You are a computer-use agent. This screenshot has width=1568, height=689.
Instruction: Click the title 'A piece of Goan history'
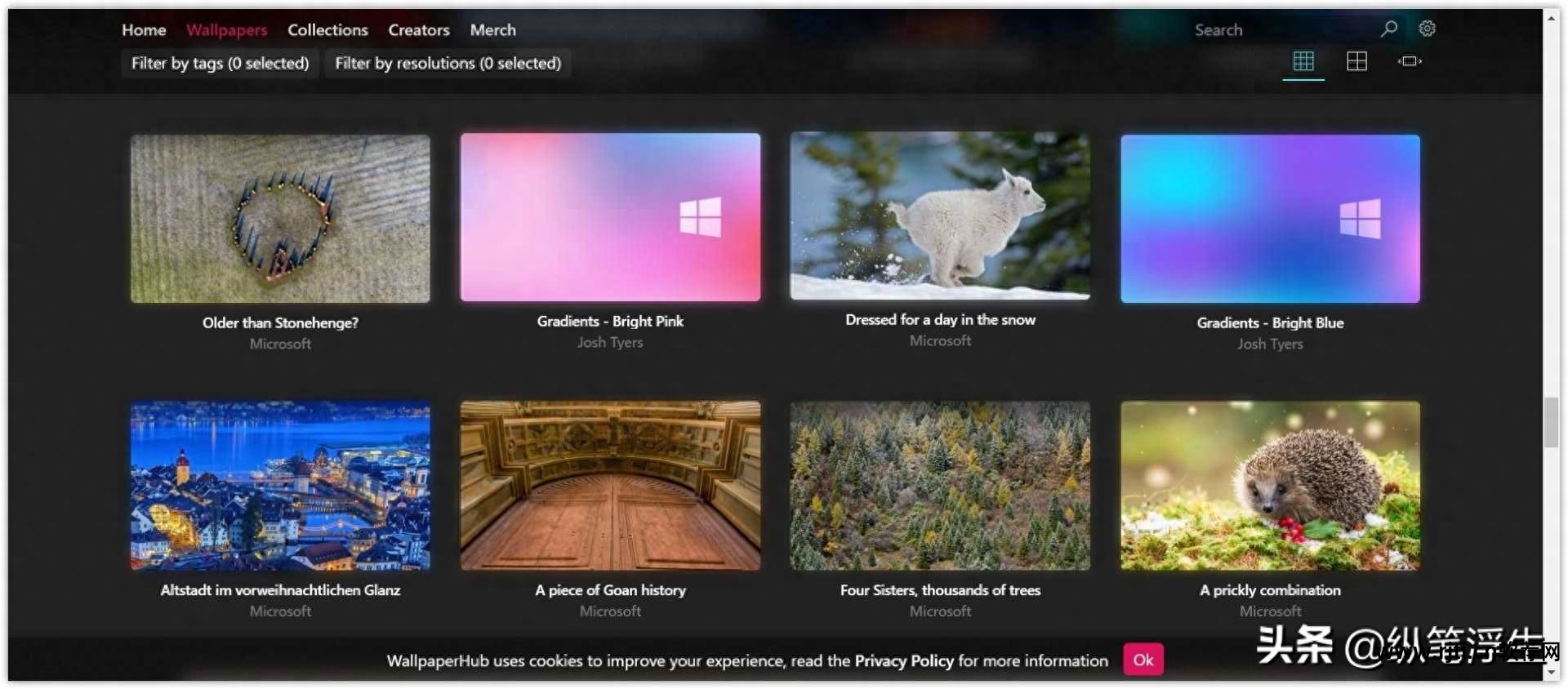(610, 589)
